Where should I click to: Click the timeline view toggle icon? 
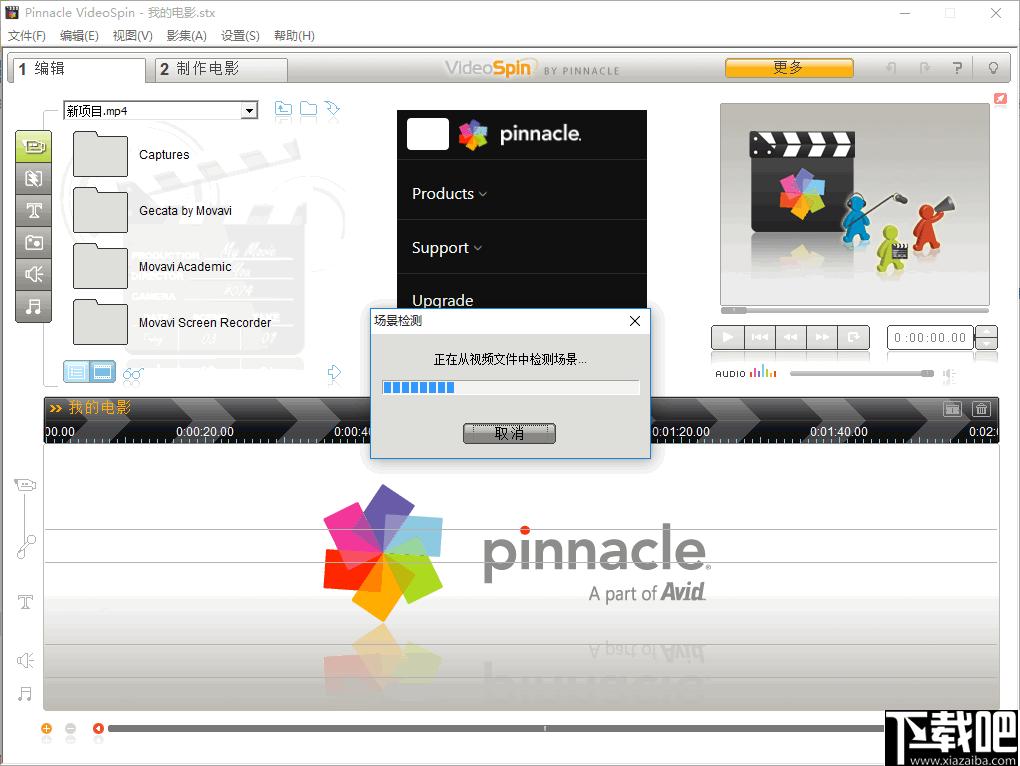pos(952,408)
